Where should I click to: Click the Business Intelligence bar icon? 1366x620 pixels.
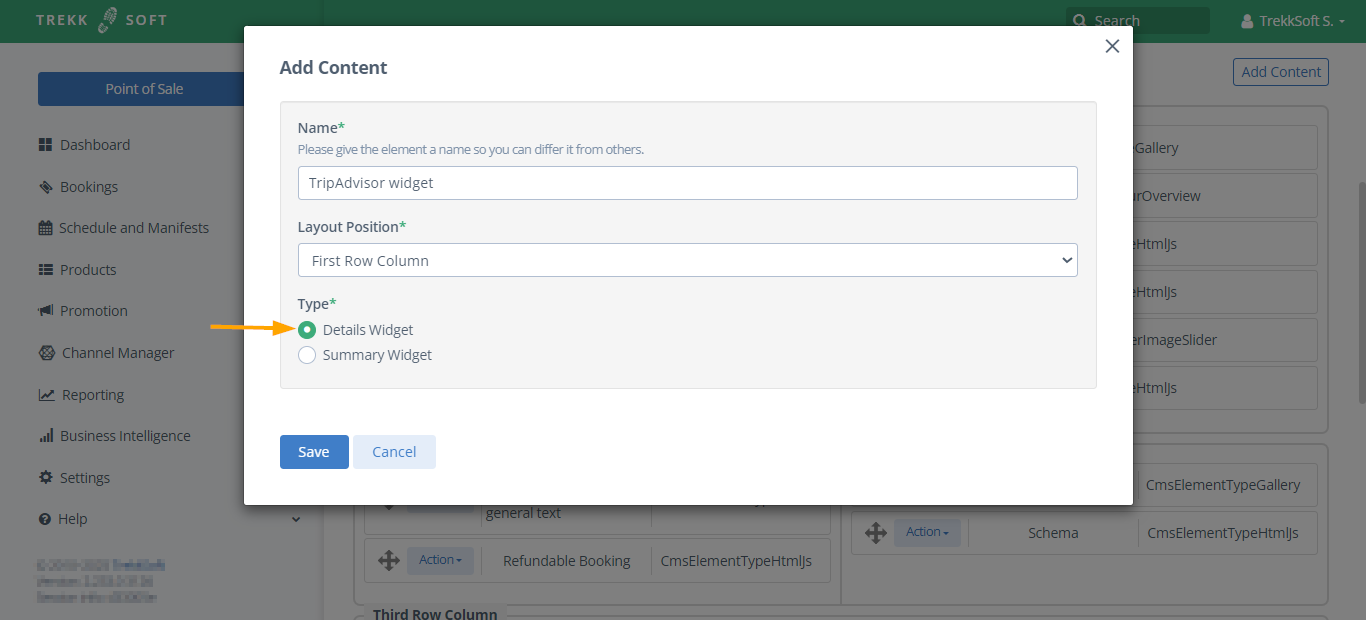click(x=45, y=436)
